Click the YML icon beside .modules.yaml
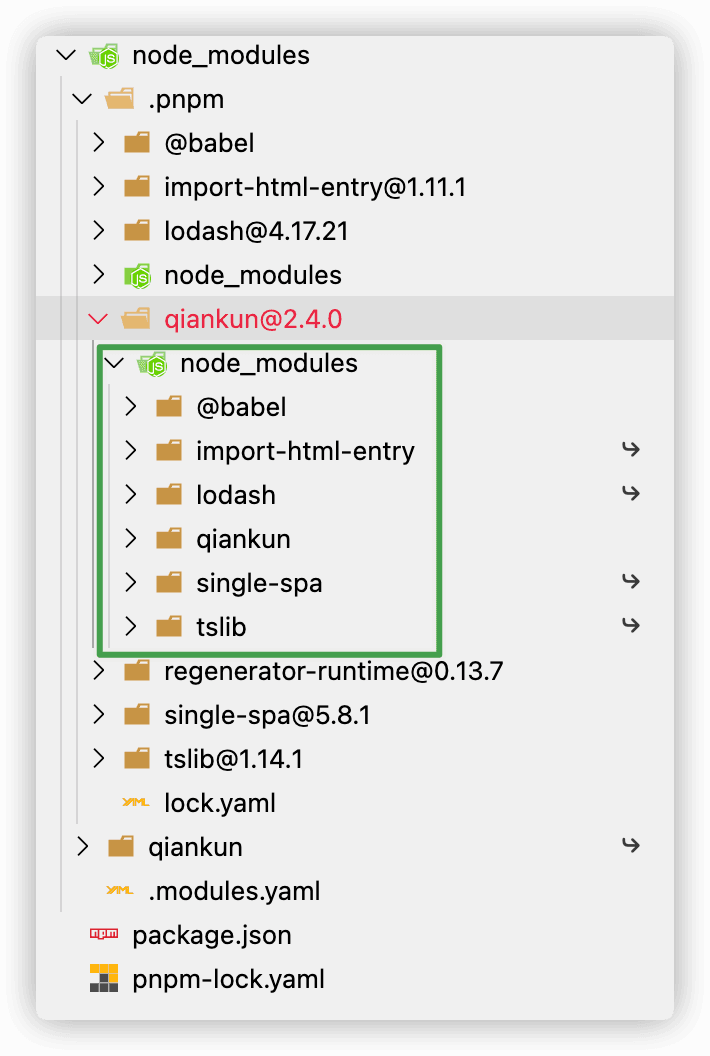 120,891
